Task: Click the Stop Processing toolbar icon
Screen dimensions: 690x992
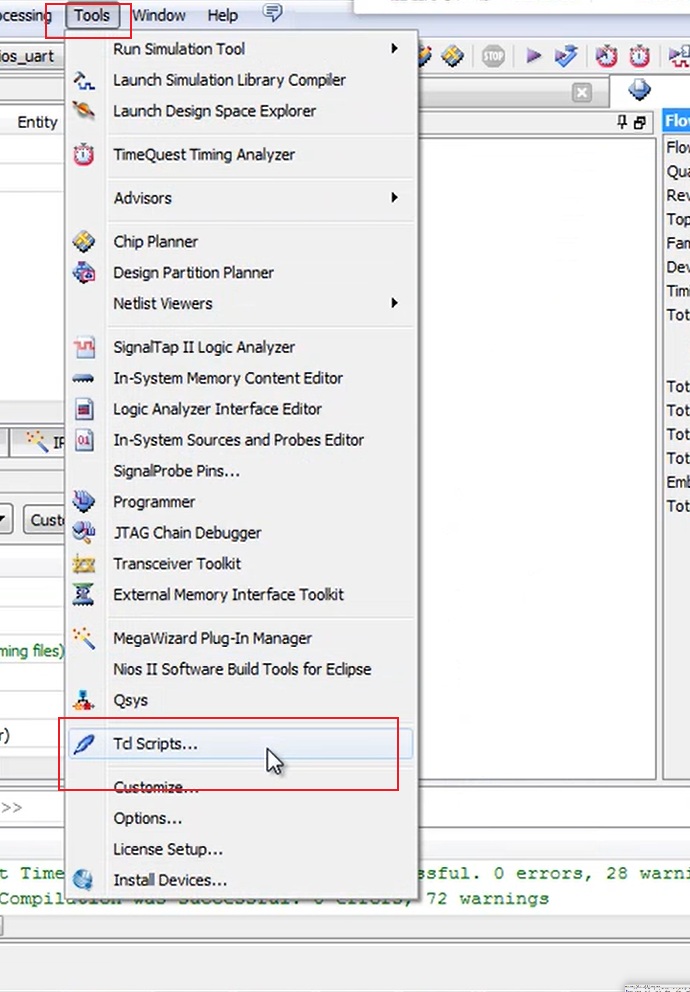Action: (493, 56)
